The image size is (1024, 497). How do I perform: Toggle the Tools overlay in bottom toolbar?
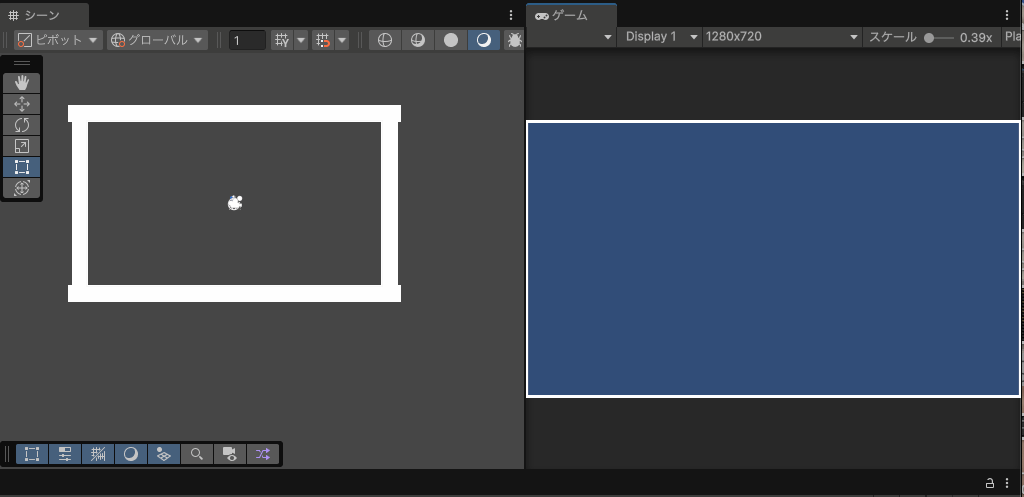pos(32,454)
